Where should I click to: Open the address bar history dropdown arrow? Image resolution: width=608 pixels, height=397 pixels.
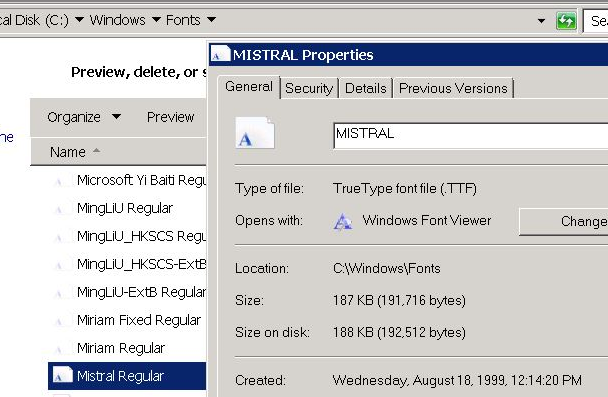[x=541, y=21]
